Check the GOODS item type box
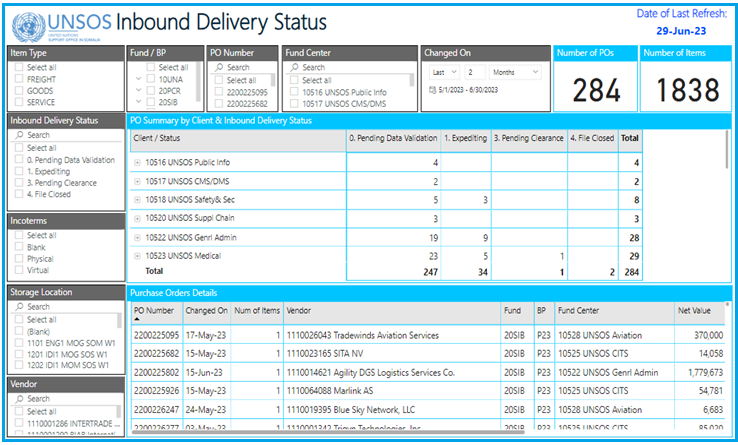738x445 pixels. 19,90
